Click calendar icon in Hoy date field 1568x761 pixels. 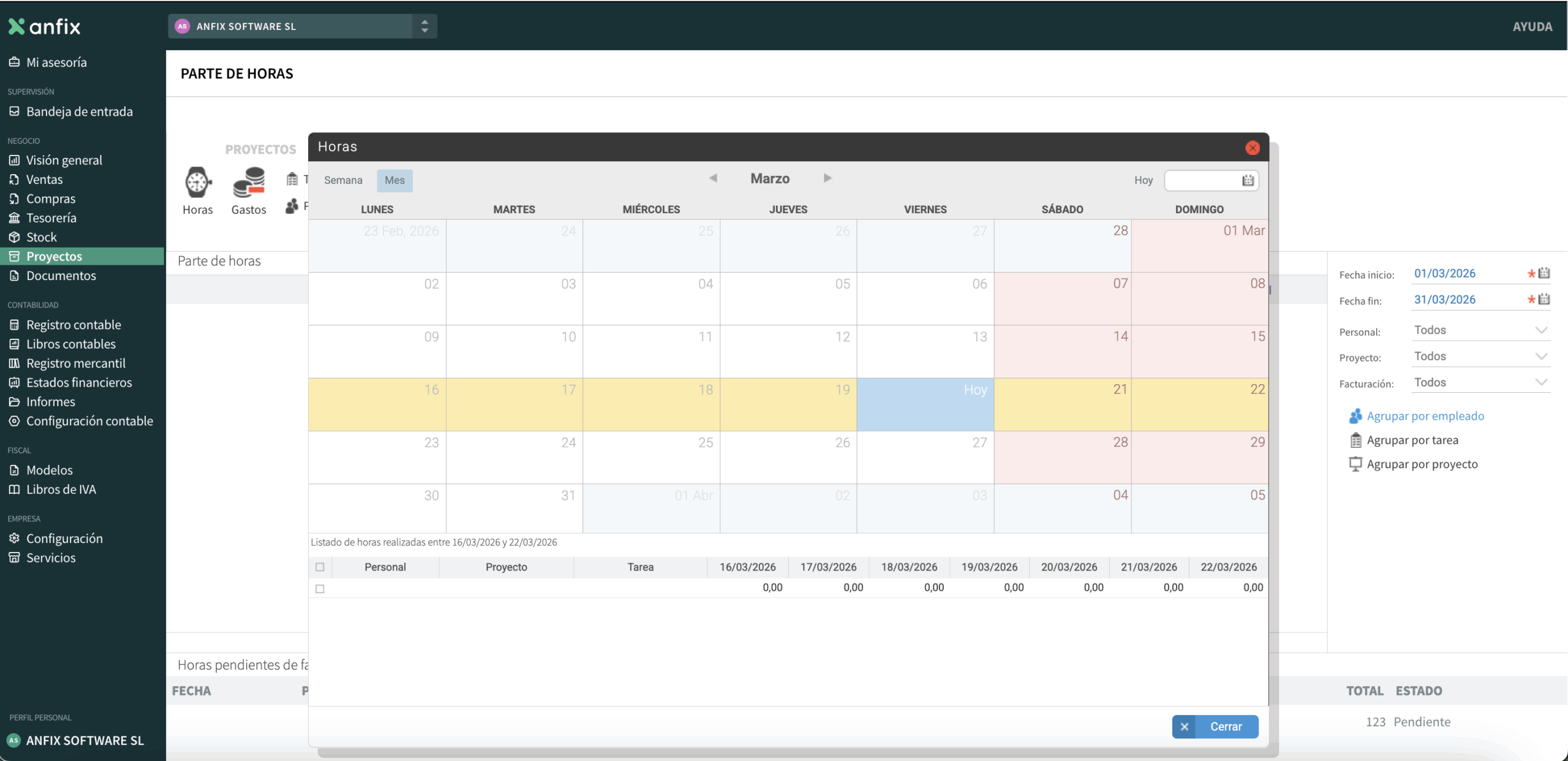[x=1248, y=180]
